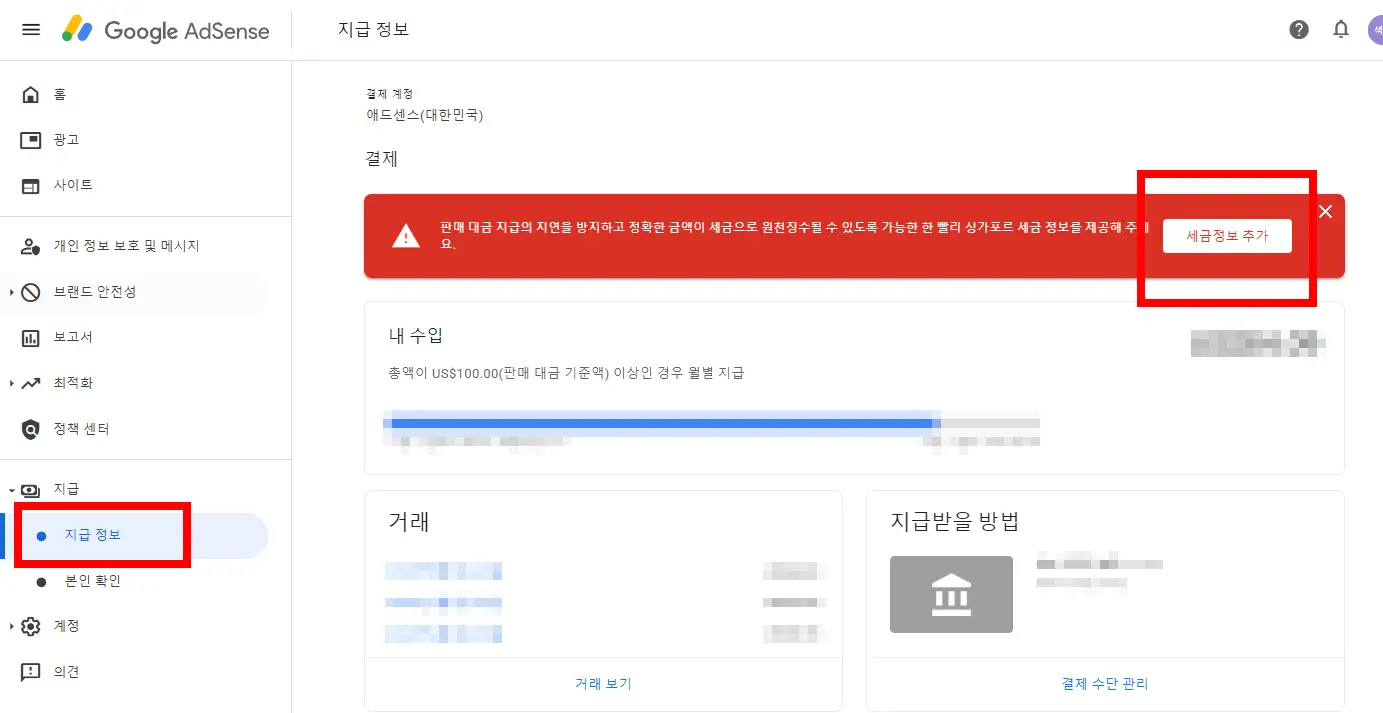Viewport: 1383px width, 713px height.
Task: Expand the 브랜드 안전성 section
Action: (10, 291)
